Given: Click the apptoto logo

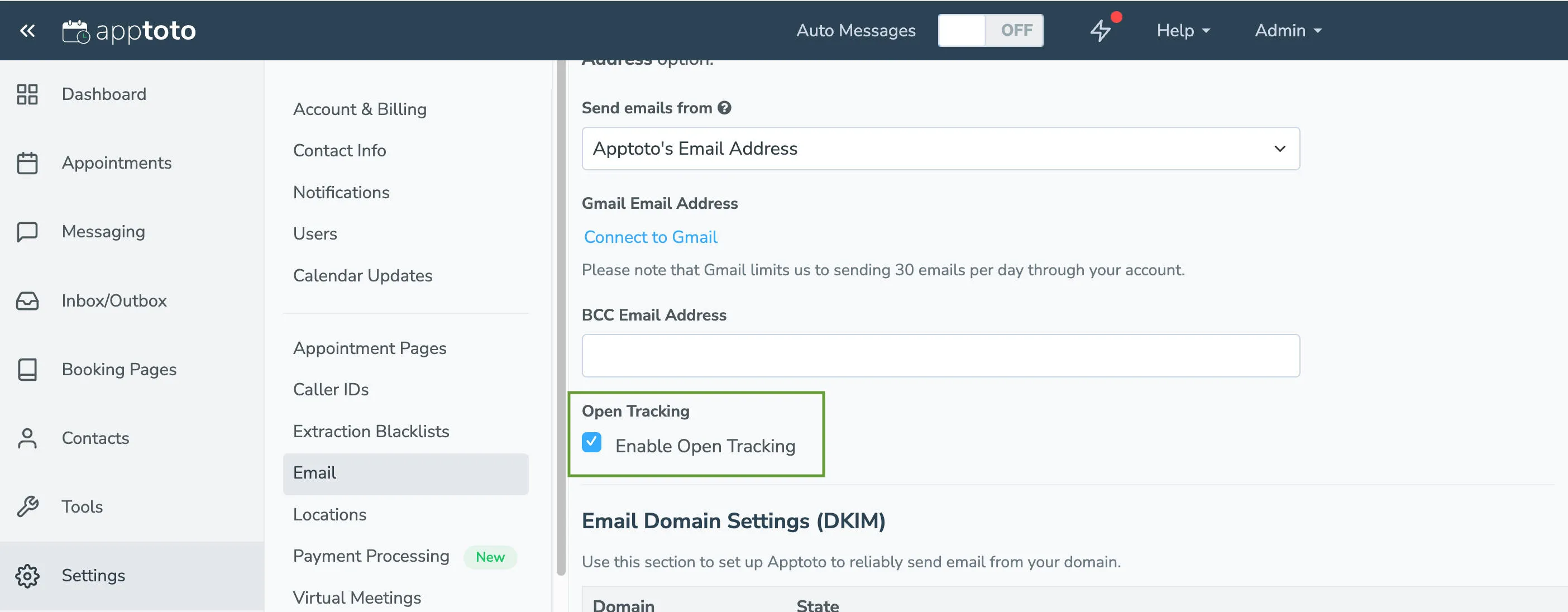Looking at the screenshot, I should coord(129,31).
